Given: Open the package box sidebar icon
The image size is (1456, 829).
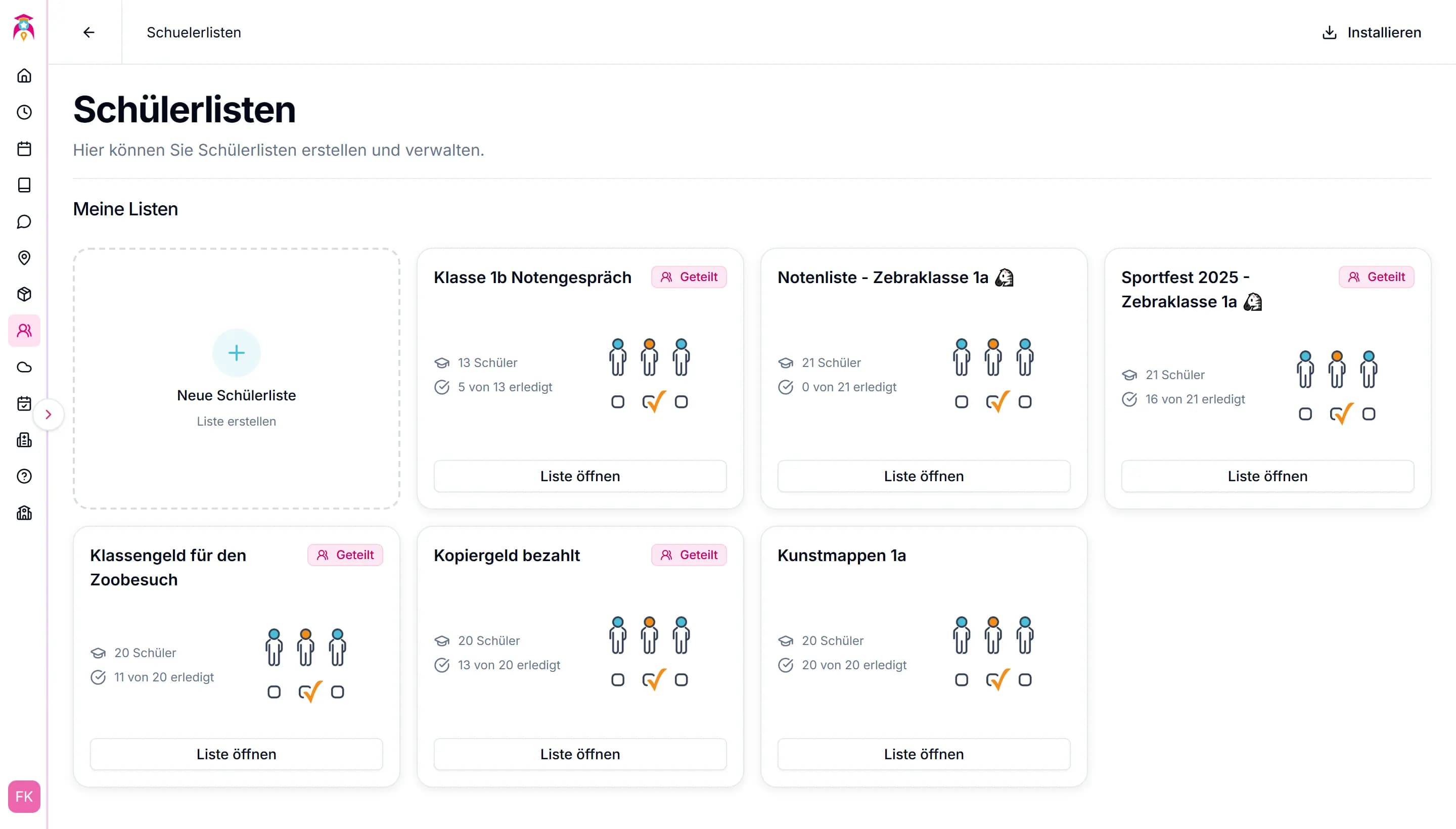Looking at the screenshot, I should [x=24, y=294].
